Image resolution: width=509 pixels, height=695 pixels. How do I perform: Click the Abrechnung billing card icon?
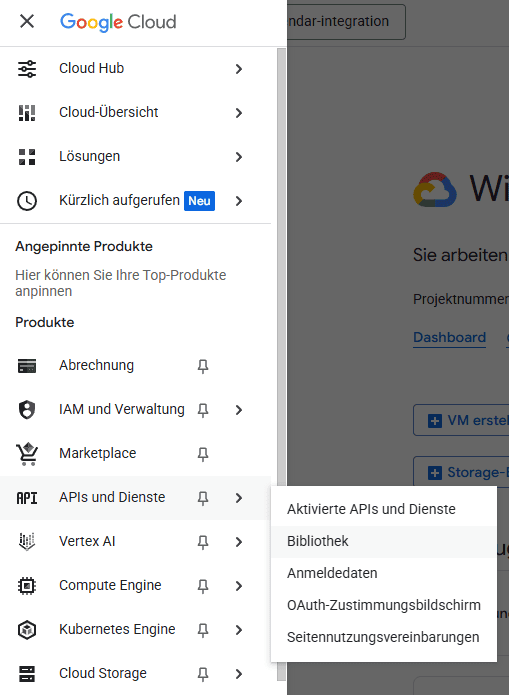point(27,366)
